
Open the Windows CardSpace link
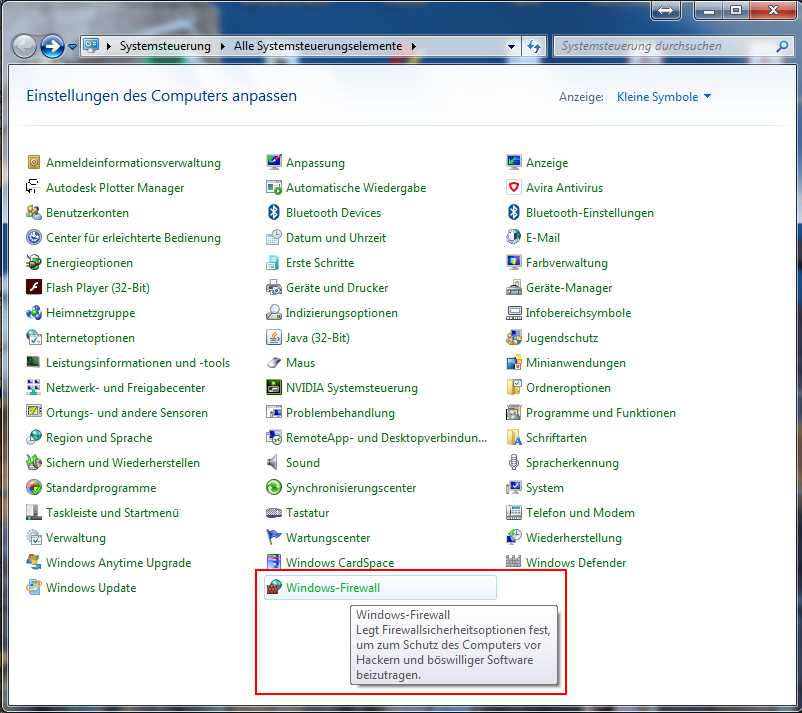340,563
